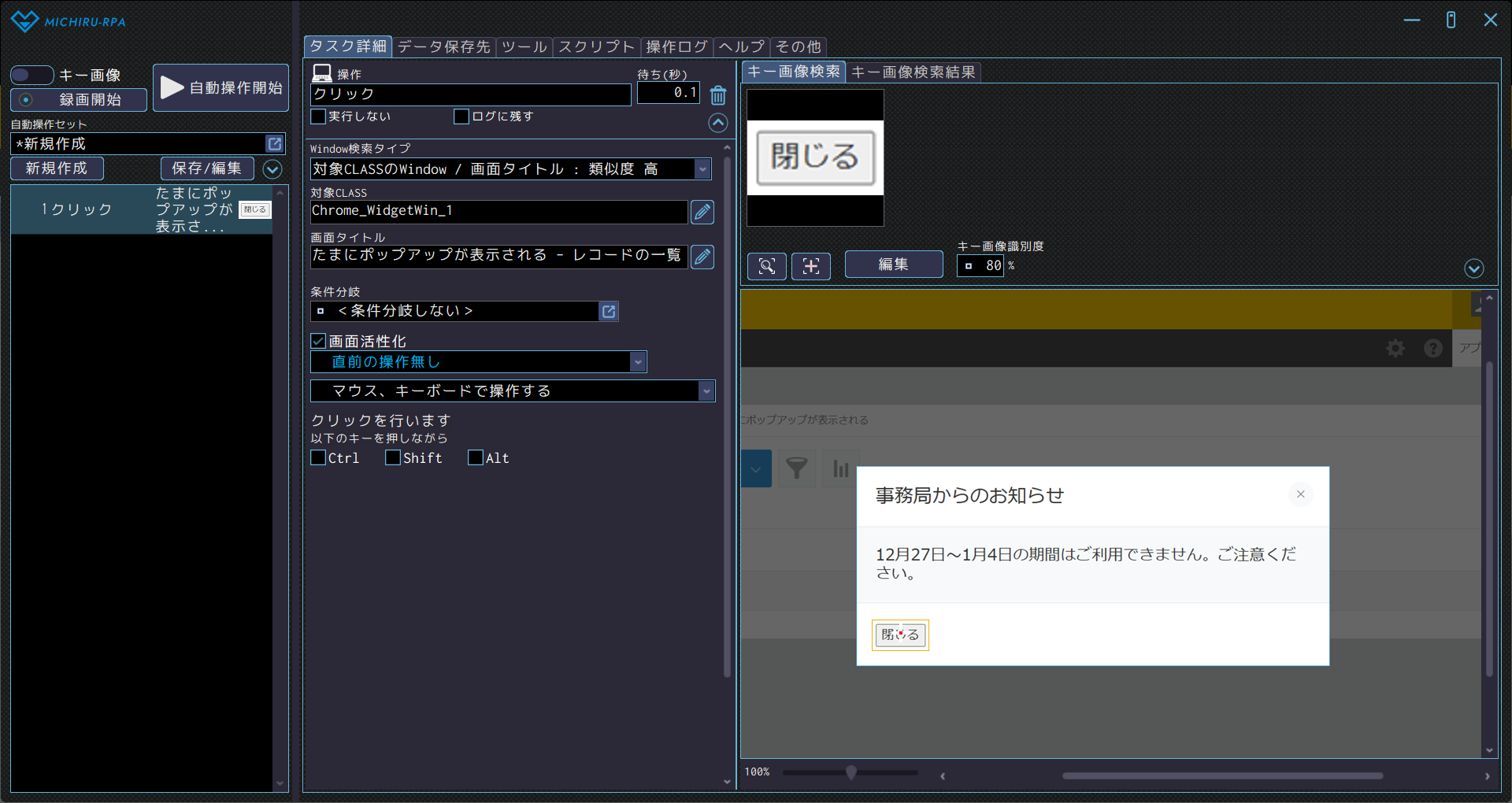The image size is (1512, 803).
Task: Click the trash icon to delete operation
Action: (717, 95)
